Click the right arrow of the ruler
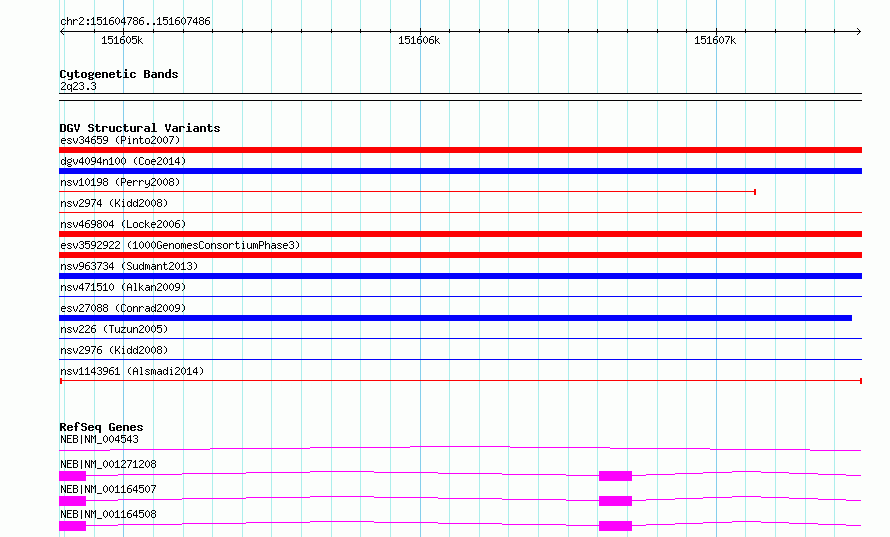This screenshot has width=890, height=537. click(859, 32)
